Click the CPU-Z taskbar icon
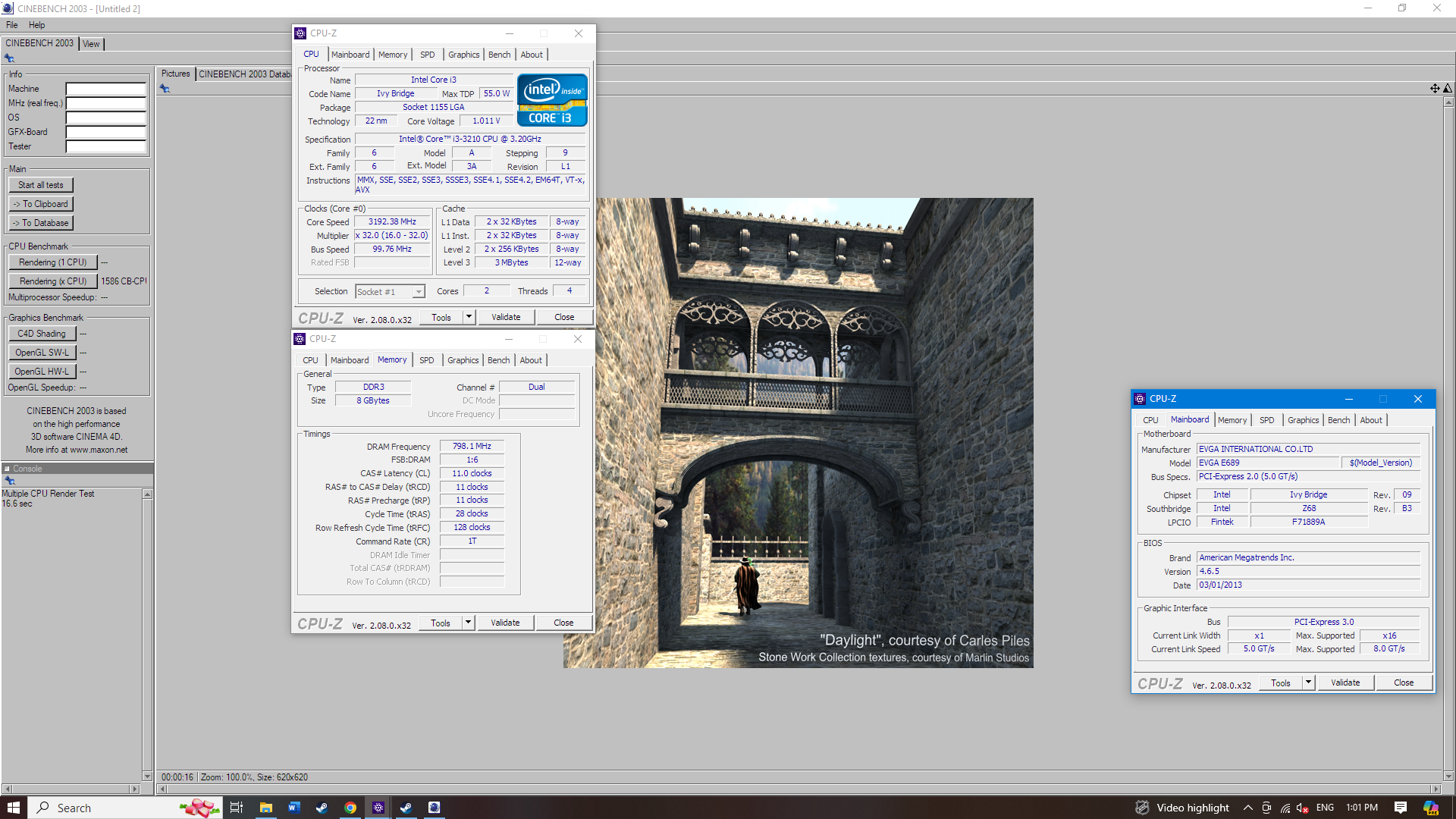 (x=378, y=808)
